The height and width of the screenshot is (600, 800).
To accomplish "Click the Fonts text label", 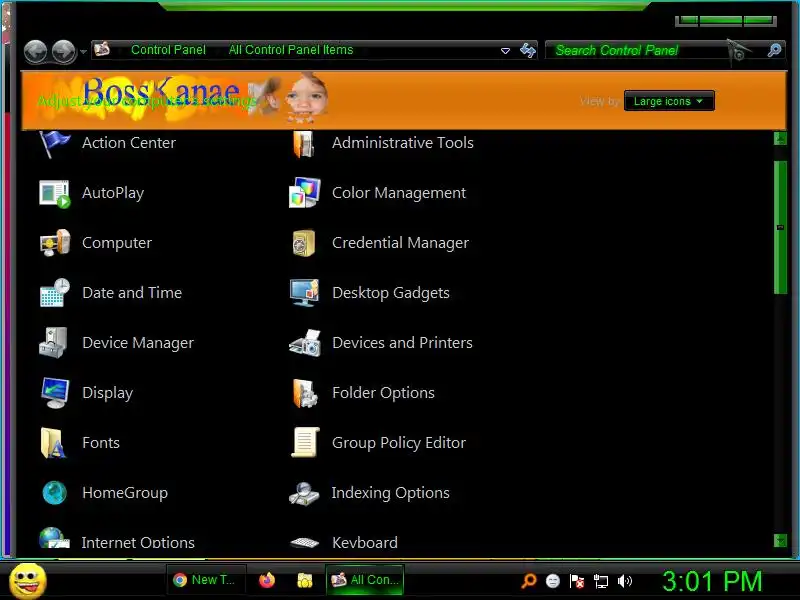I will [101, 443].
